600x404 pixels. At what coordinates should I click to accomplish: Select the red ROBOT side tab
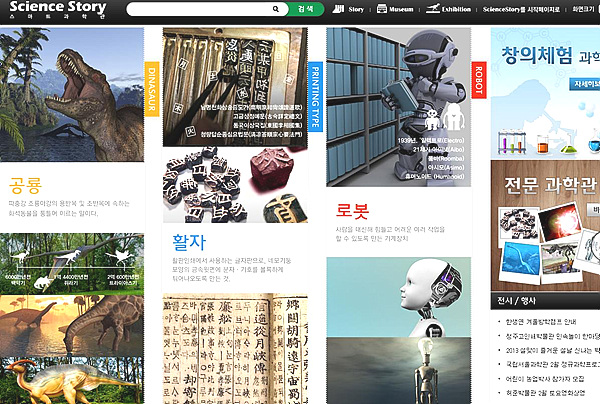click(479, 80)
